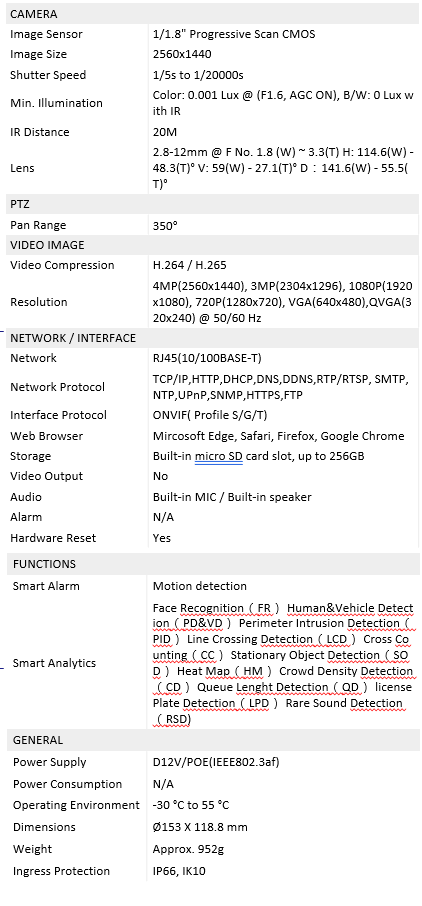The image size is (422, 906).
Task: Click the ONVIF Profile S/G/T text
Action: (210, 415)
